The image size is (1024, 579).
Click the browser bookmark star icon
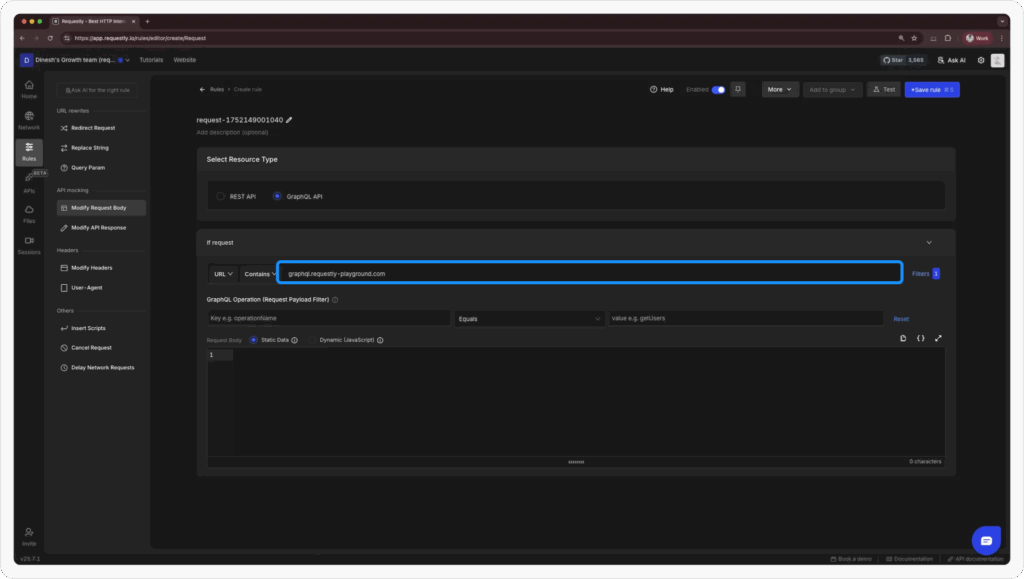[x=914, y=38]
